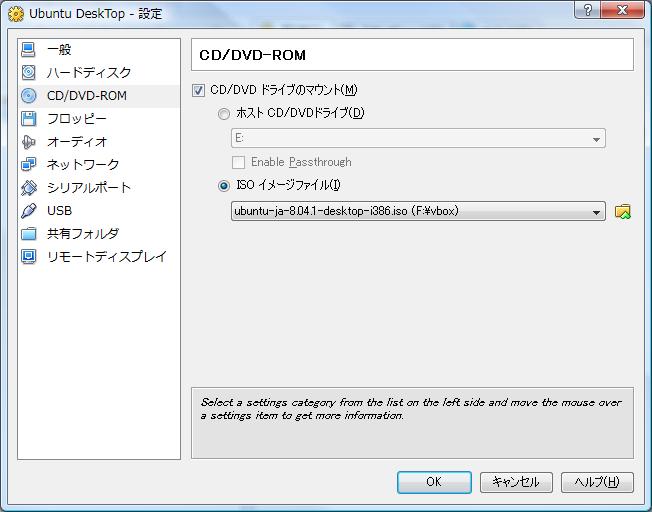Open the シリアルポート settings category
Viewport: 652px width, 512px height.
(99, 188)
